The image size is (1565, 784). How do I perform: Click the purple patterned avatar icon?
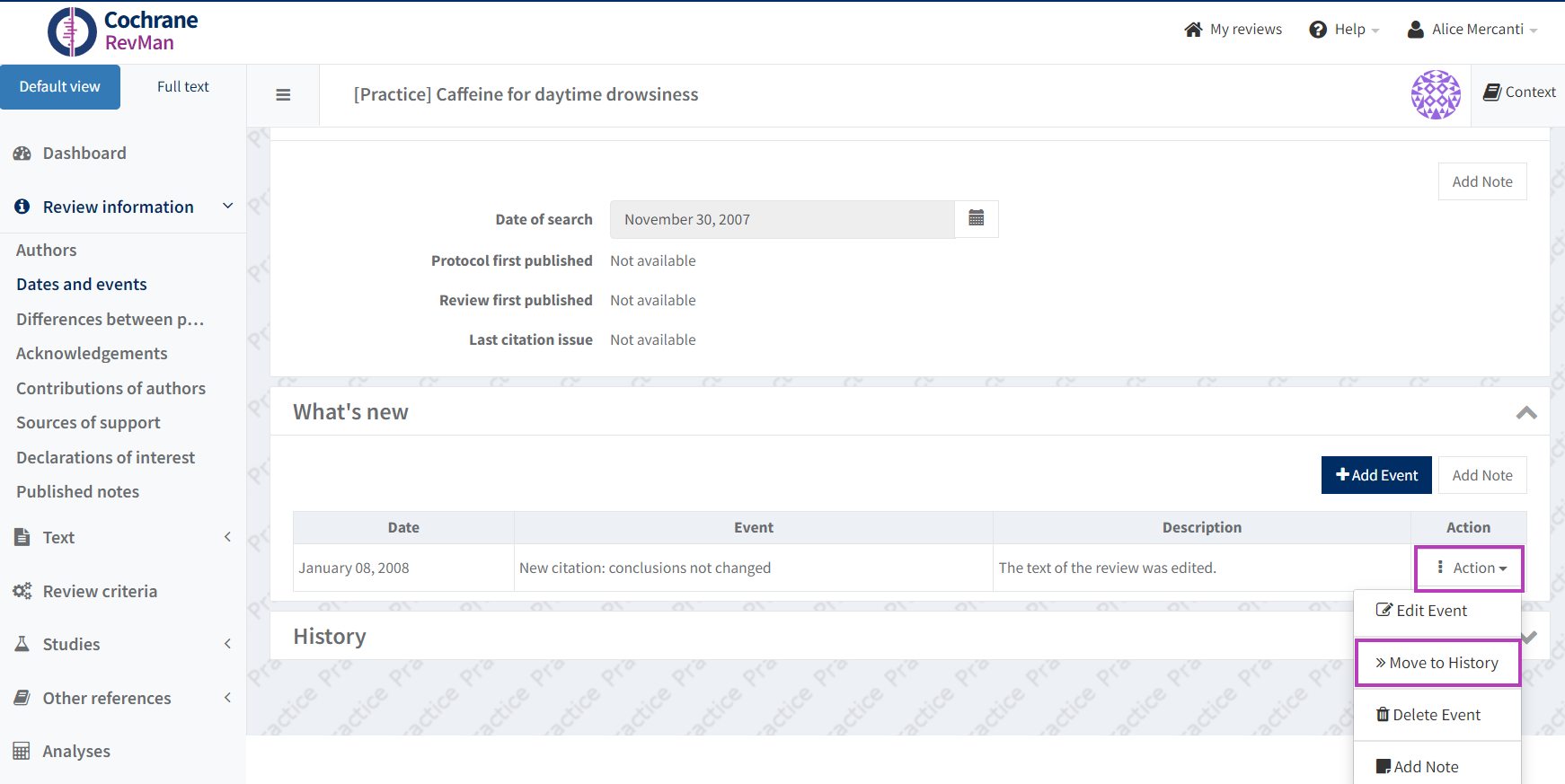1436,94
